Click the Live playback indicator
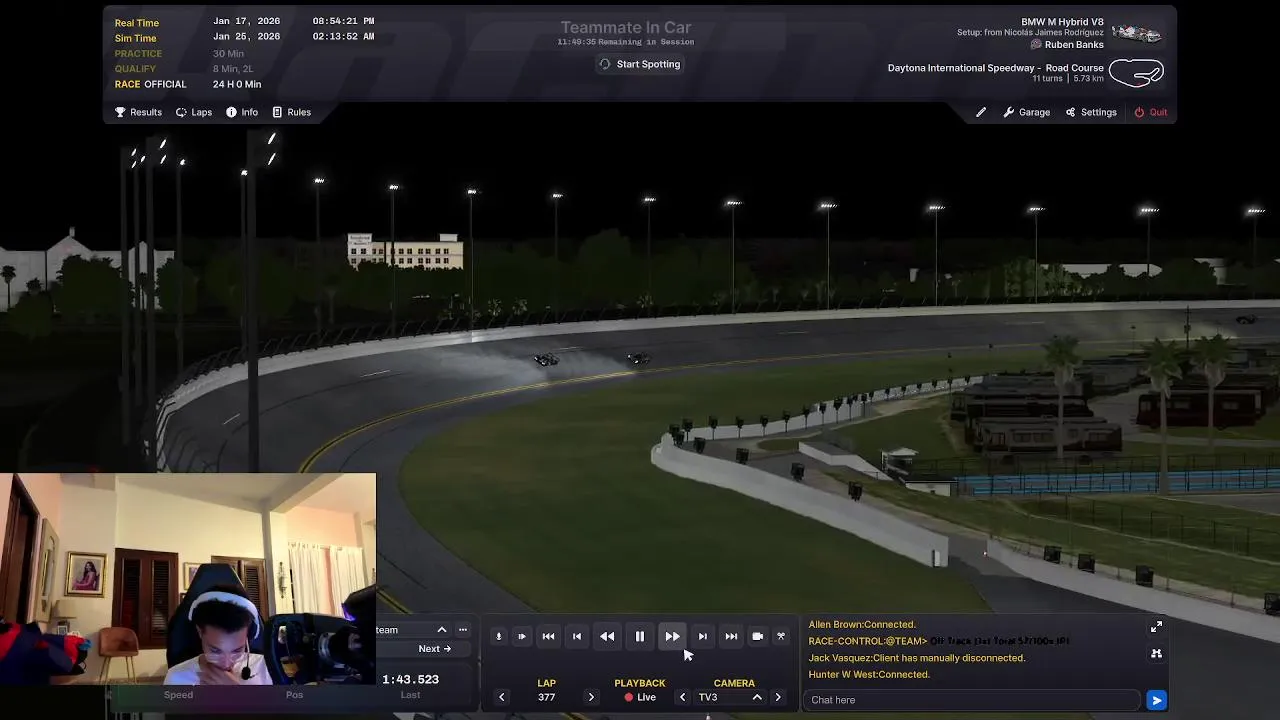The height and width of the screenshot is (720, 1280). click(x=640, y=697)
